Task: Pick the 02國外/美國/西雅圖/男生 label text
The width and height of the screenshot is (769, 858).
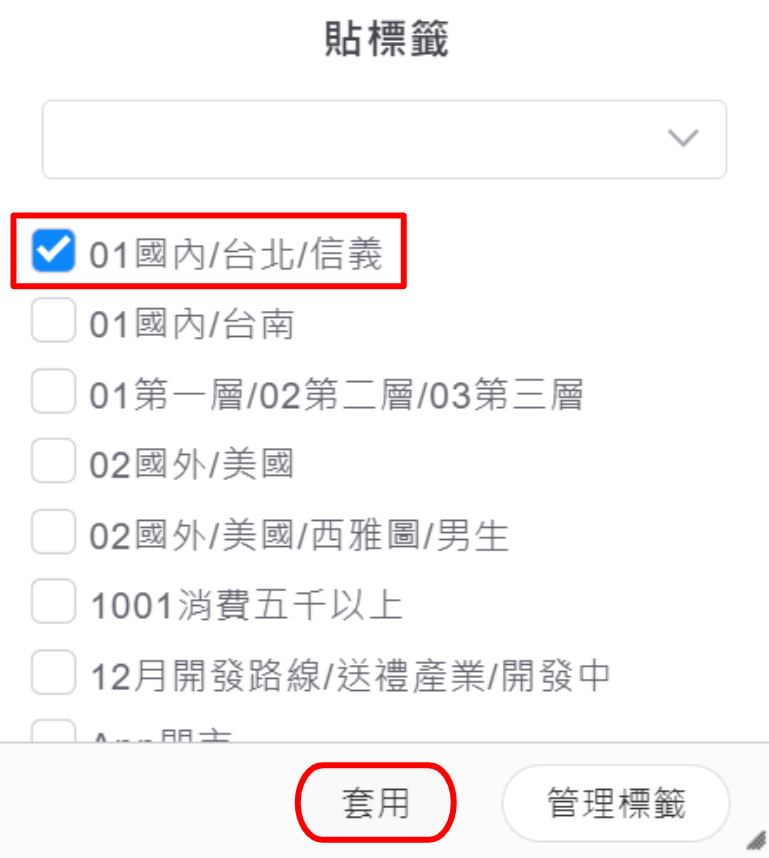Action: tap(300, 535)
